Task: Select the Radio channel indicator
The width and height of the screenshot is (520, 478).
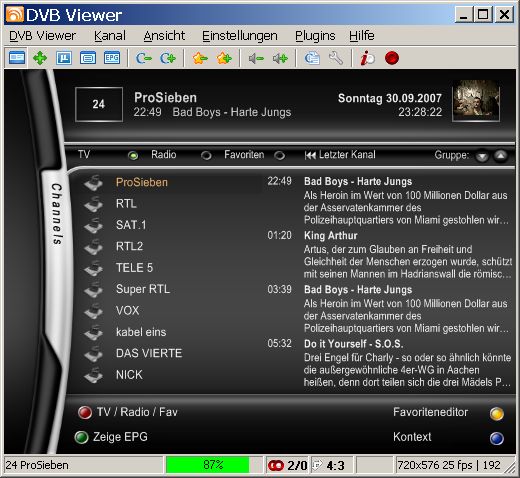Action: [x=206, y=155]
